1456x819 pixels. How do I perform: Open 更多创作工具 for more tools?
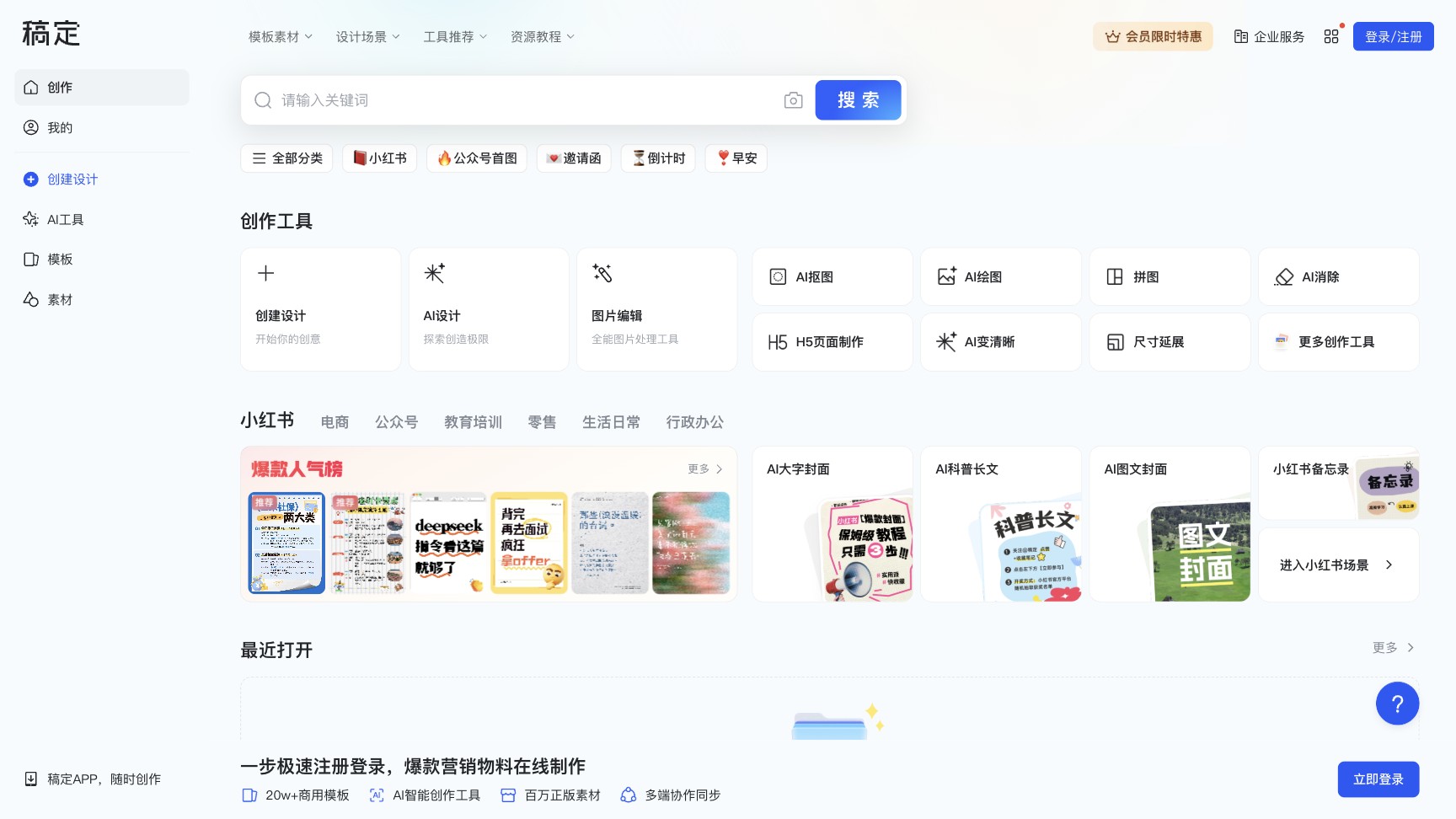1337,342
